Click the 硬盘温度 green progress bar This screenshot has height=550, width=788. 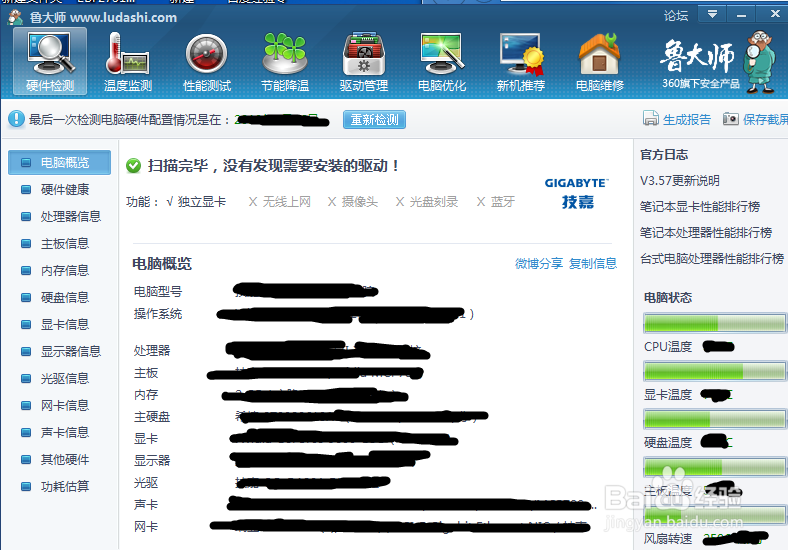point(714,418)
